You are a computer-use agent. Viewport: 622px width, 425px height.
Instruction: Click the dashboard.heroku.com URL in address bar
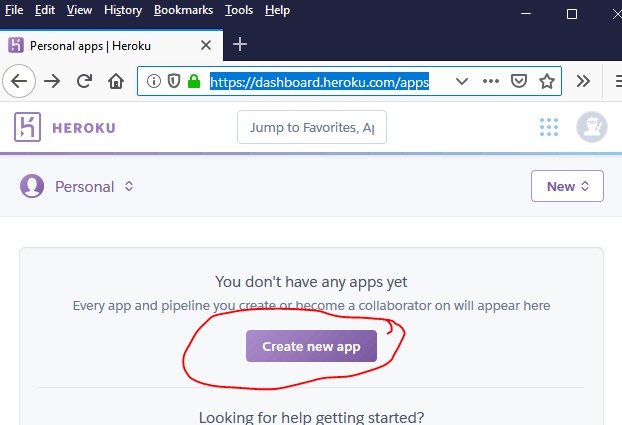tap(319, 82)
